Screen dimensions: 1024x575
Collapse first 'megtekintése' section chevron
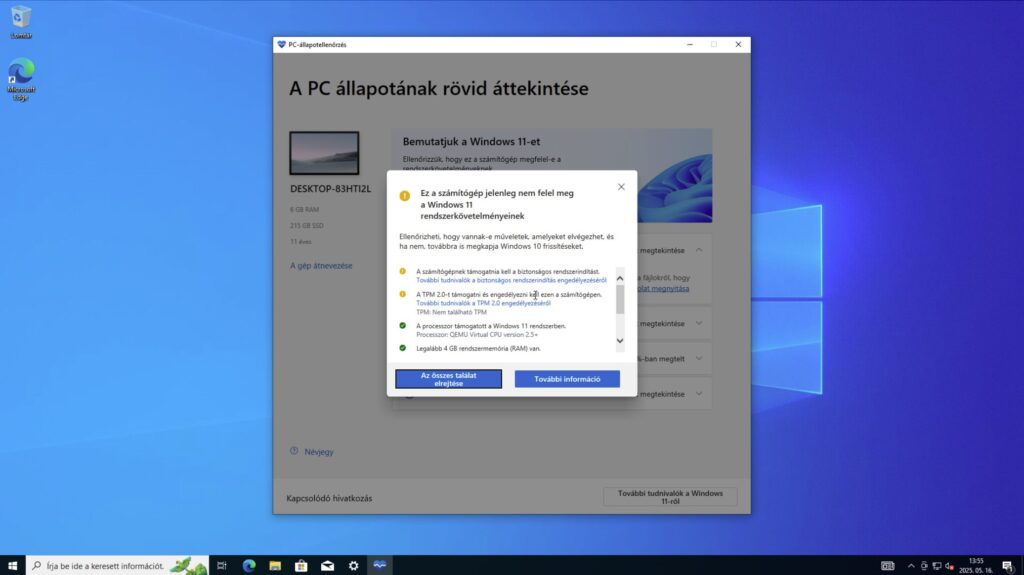pyautogui.click(x=699, y=250)
